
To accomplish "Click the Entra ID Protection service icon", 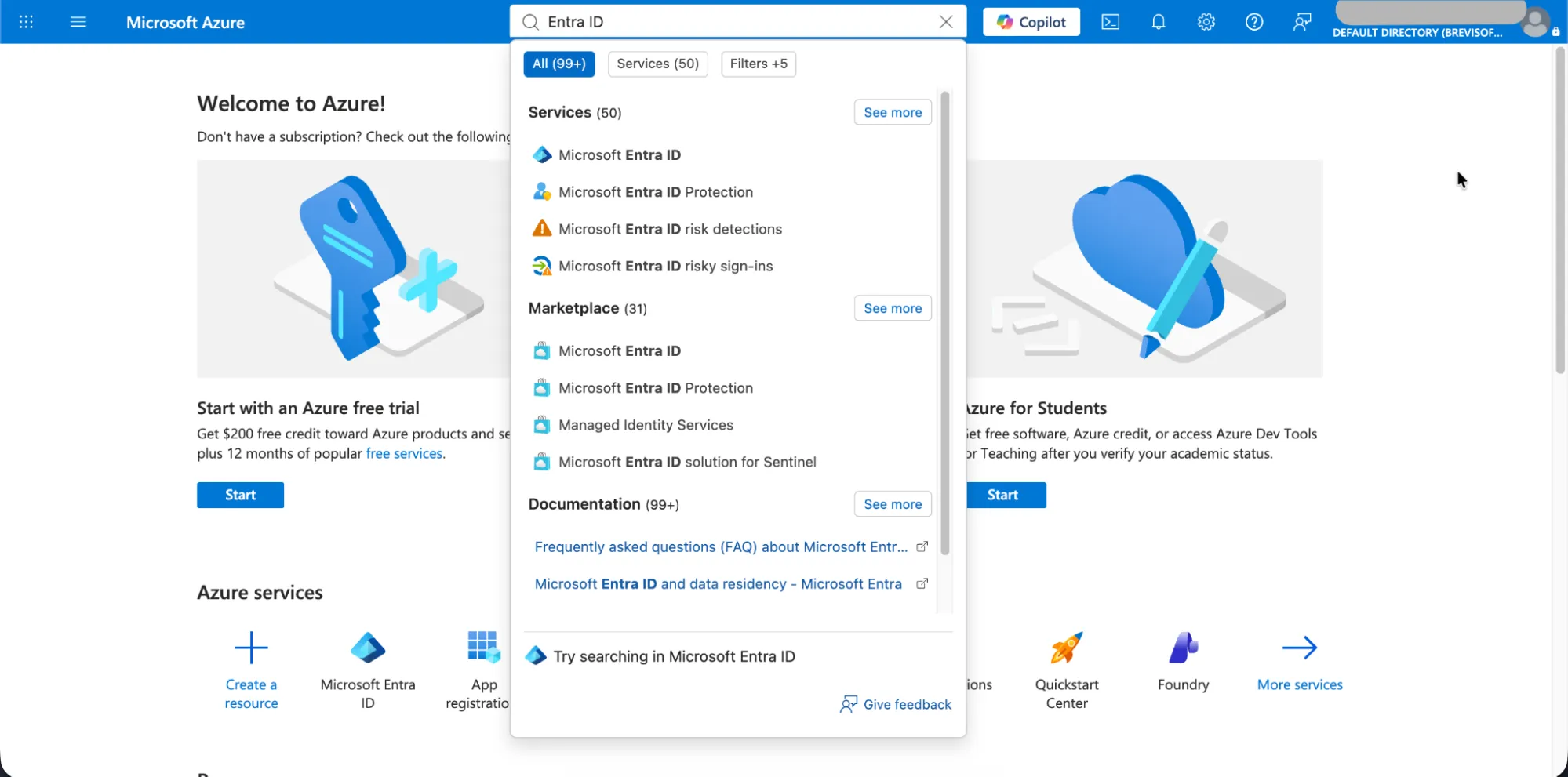I will click(x=542, y=191).
